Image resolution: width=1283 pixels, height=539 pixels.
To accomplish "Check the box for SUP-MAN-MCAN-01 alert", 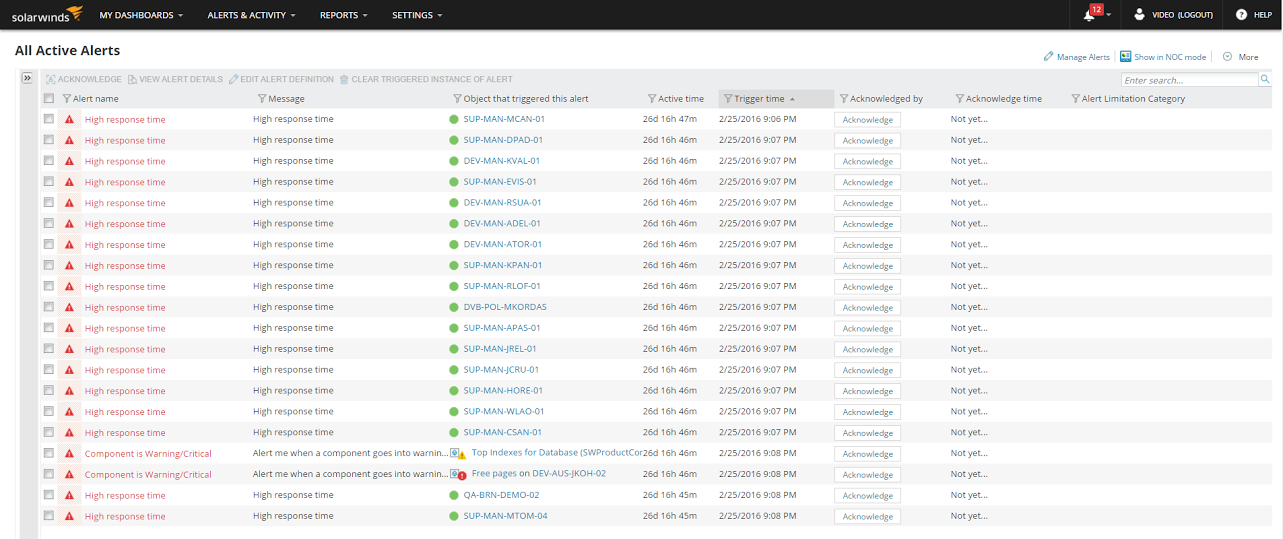I will pos(49,119).
